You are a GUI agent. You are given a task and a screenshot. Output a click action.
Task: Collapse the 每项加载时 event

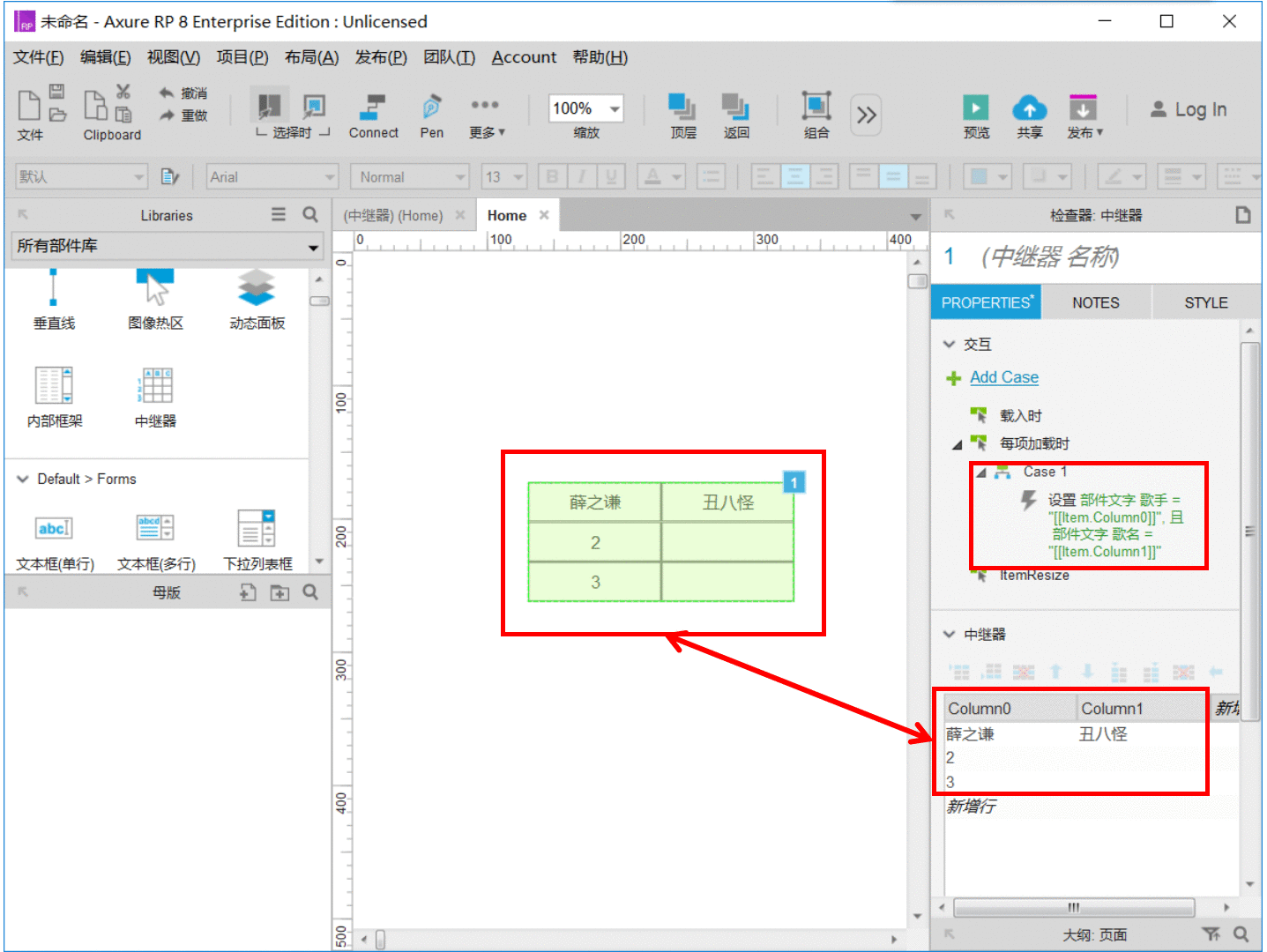point(957,444)
